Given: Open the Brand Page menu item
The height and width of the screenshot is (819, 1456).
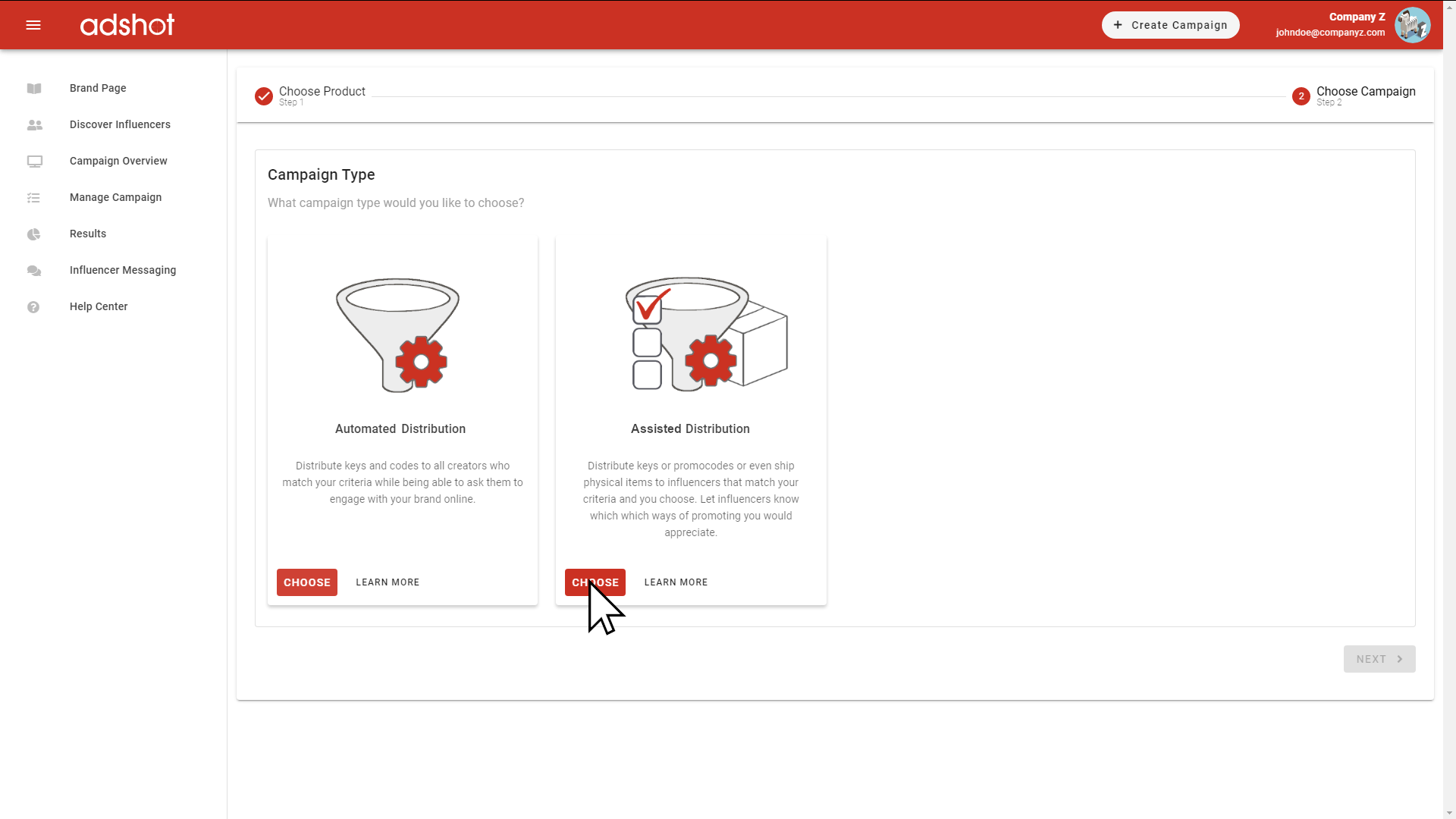Looking at the screenshot, I should (x=98, y=88).
